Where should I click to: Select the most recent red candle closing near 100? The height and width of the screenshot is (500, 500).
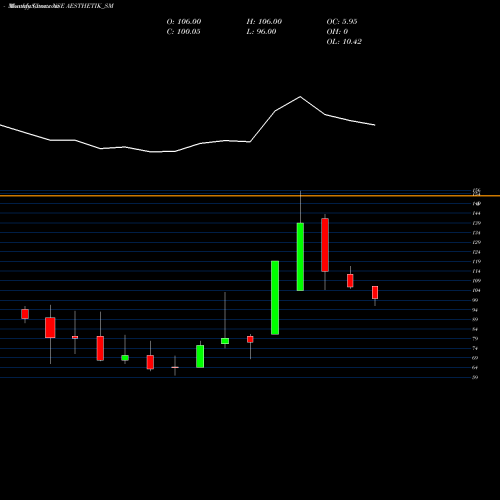375,292
